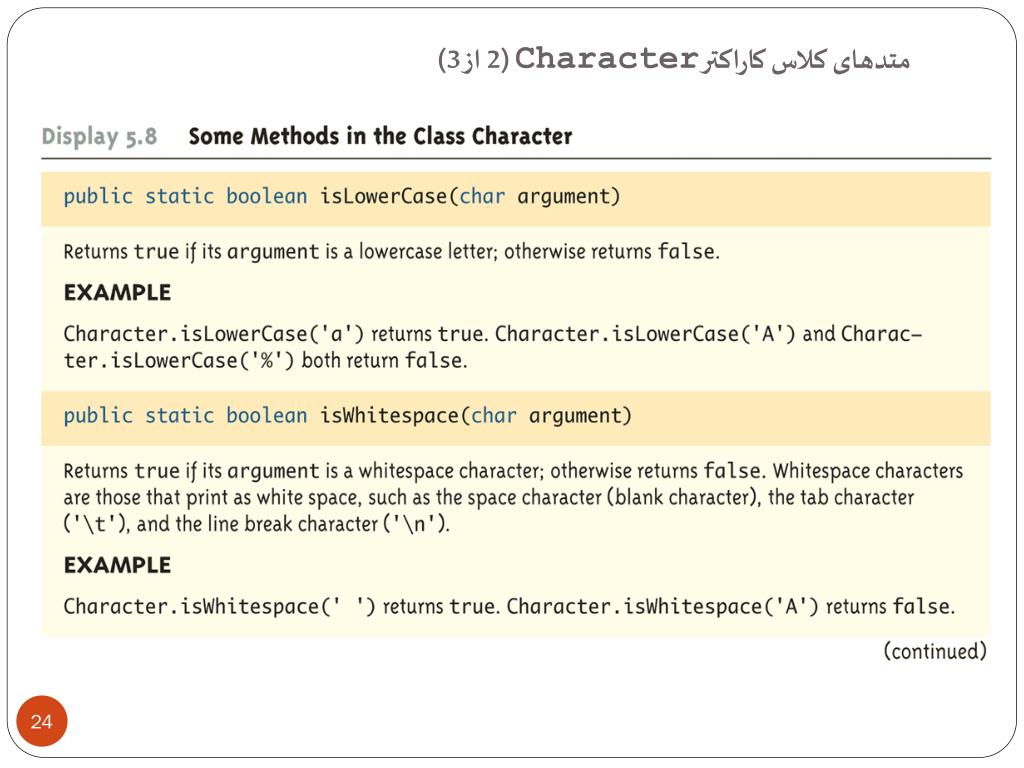
Task: Click the Persian slide title text
Action: click(x=674, y=59)
